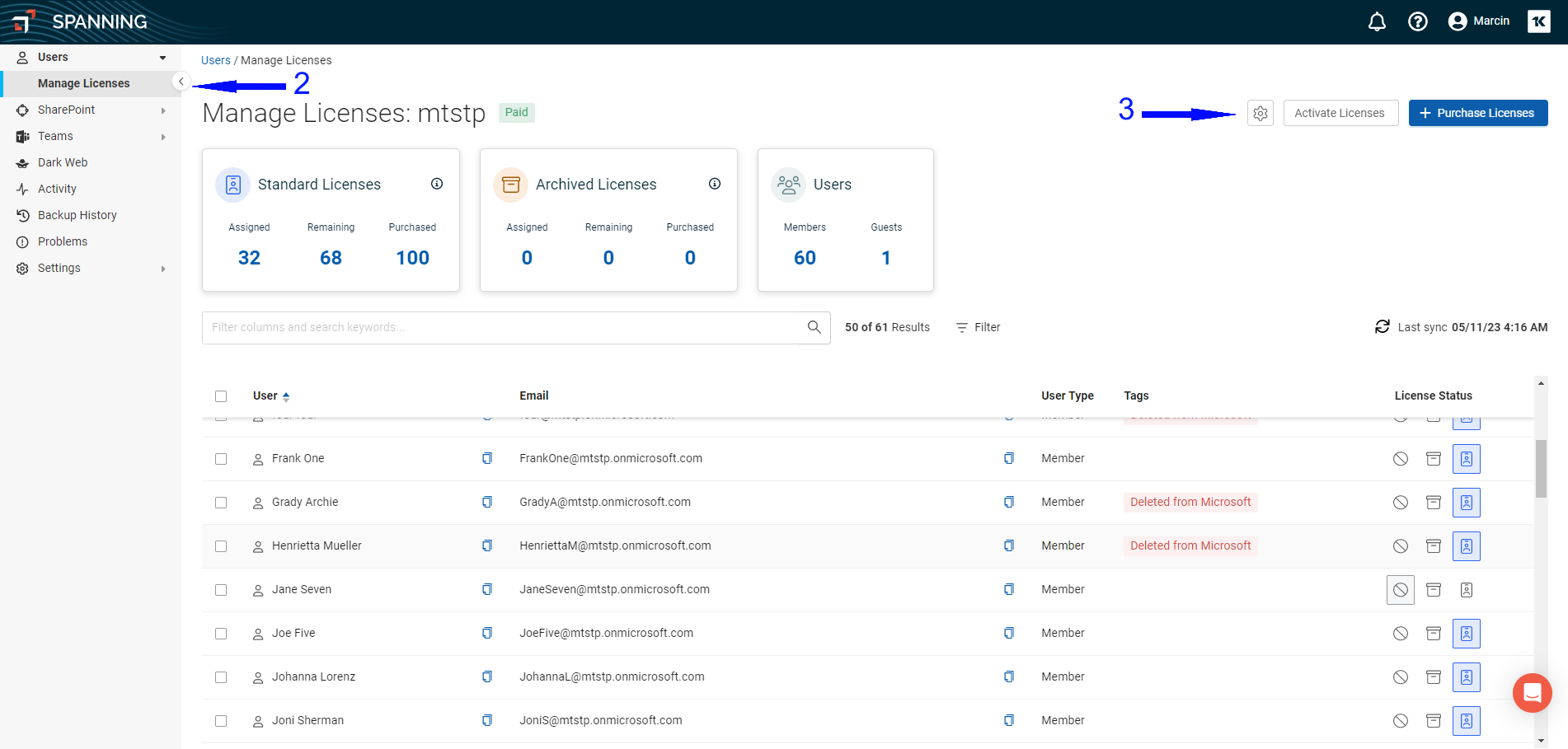The image size is (1568, 749).
Task: Check the Frank One row checkbox
Action: (x=221, y=459)
